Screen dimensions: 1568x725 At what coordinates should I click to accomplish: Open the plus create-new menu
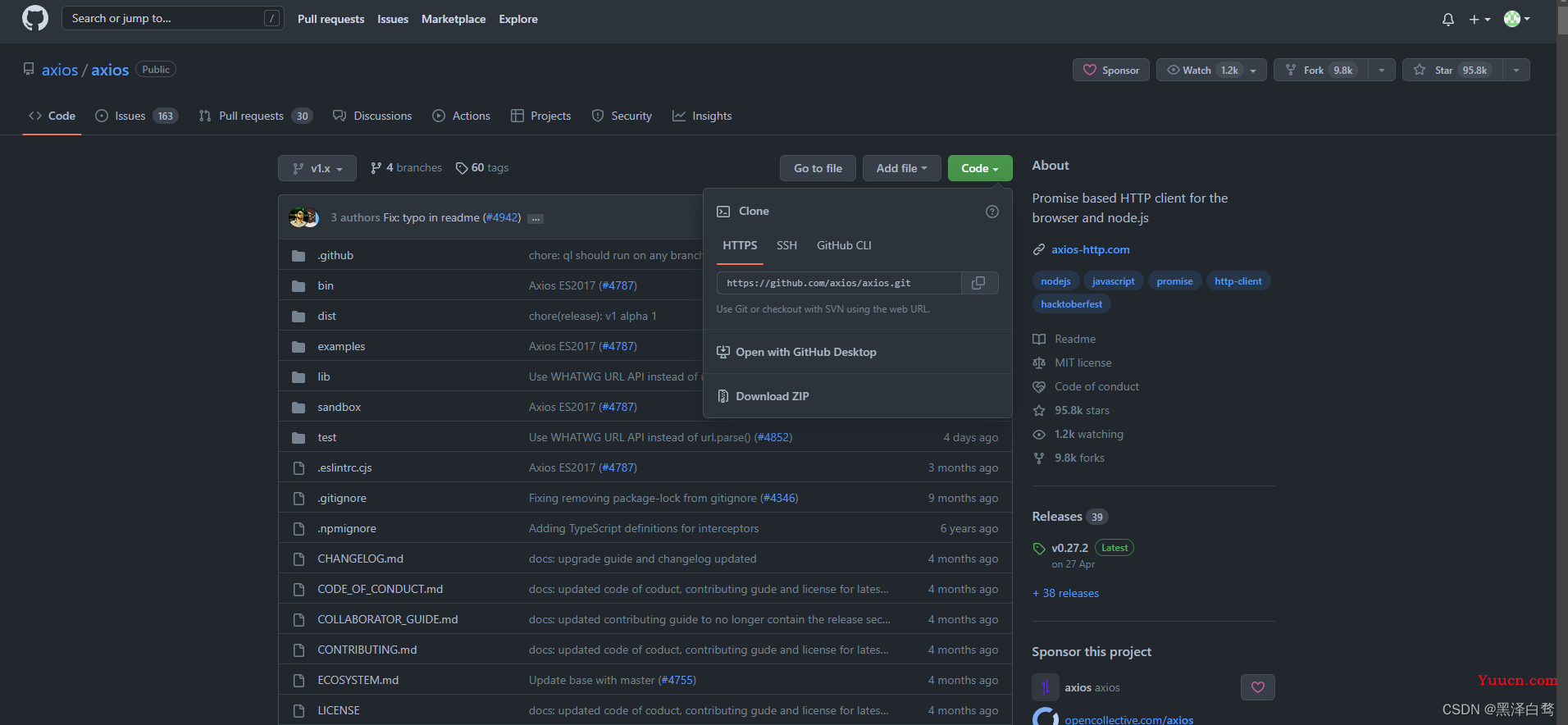1479,19
